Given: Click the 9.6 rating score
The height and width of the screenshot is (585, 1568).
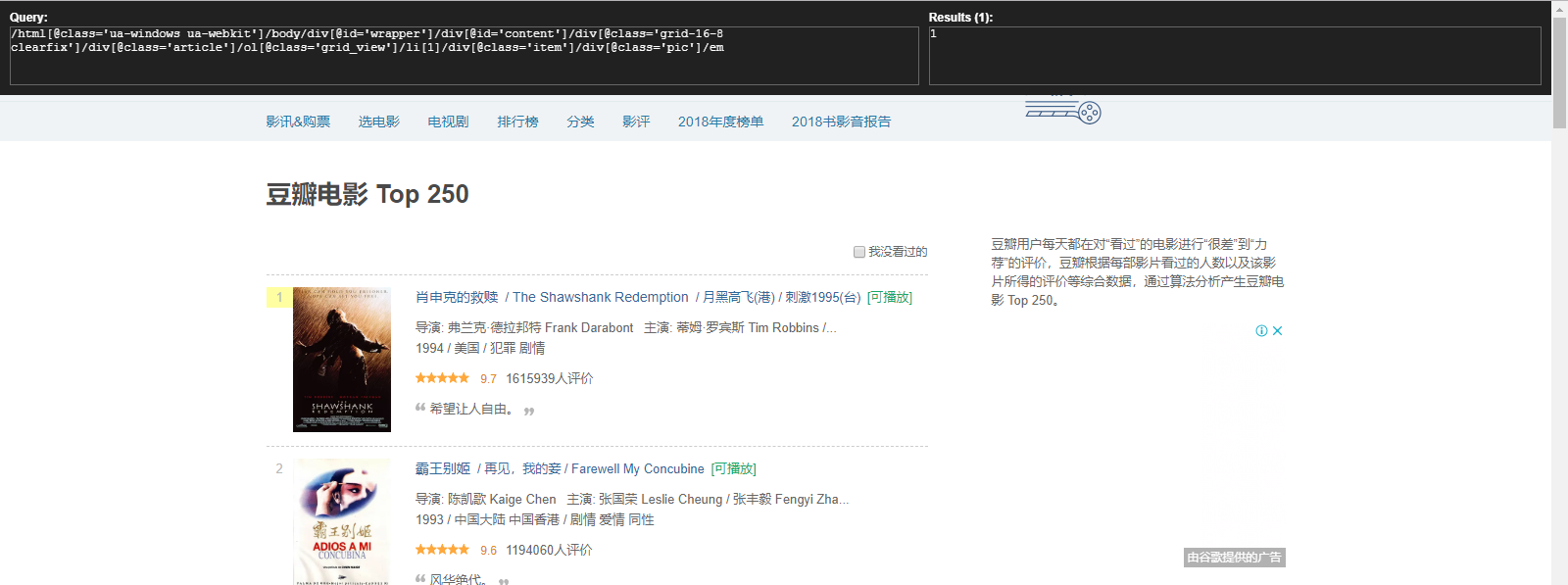Looking at the screenshot, I should (x=488, y=550).
